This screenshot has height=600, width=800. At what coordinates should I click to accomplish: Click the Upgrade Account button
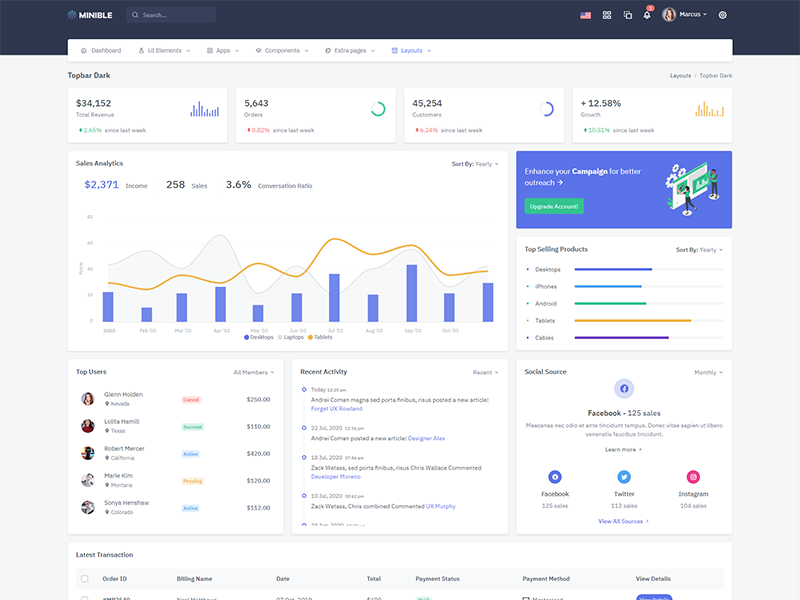coord(554,206)
